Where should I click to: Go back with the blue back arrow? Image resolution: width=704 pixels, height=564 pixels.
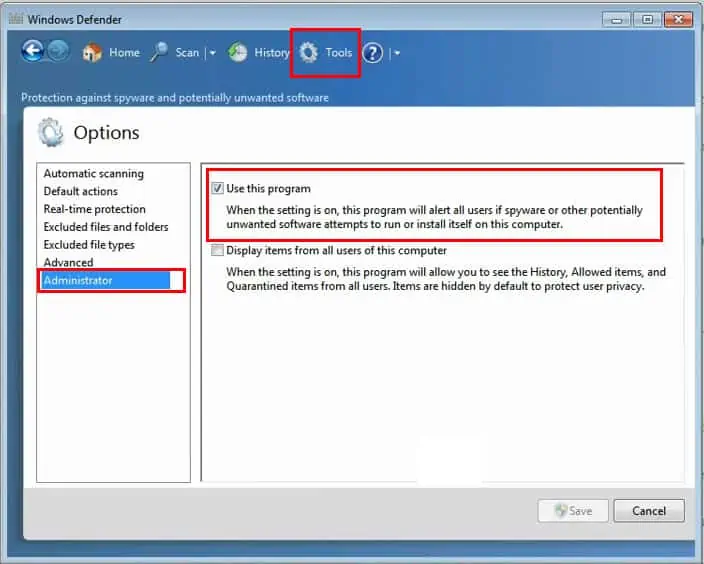(x=32, y=52)
